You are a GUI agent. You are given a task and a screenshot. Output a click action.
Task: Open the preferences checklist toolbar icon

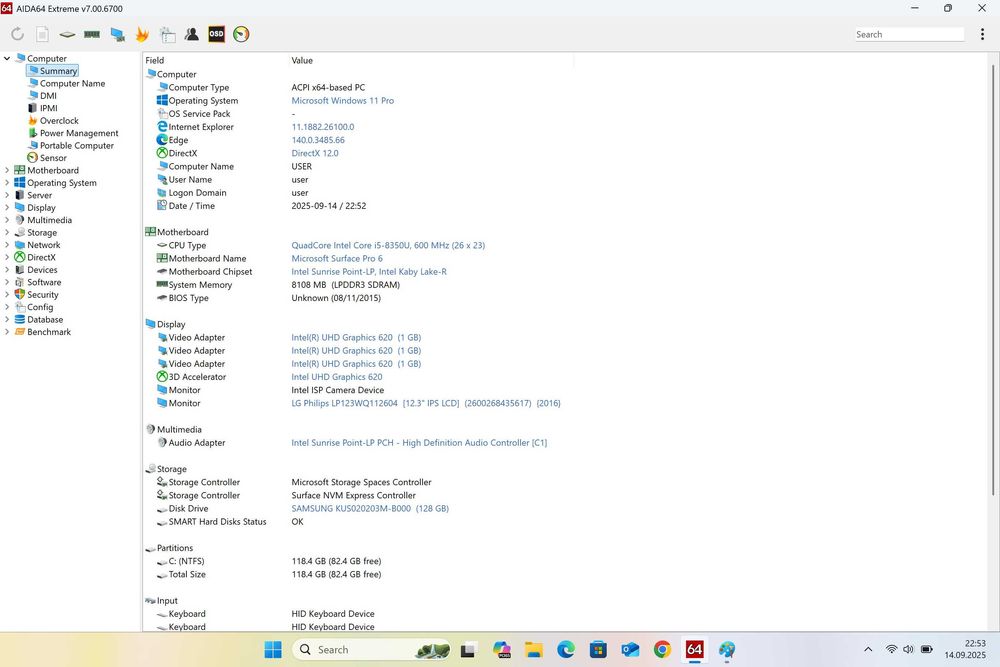[168, 34]
